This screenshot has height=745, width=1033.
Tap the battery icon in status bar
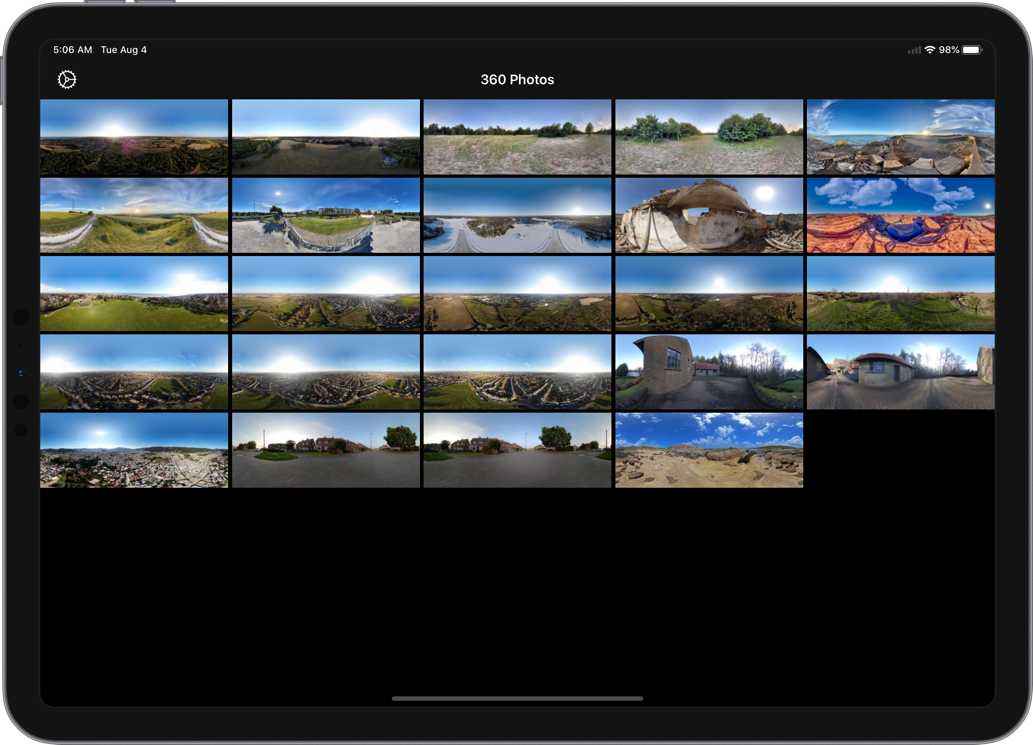pyautogui.click(x=972, y=50)
